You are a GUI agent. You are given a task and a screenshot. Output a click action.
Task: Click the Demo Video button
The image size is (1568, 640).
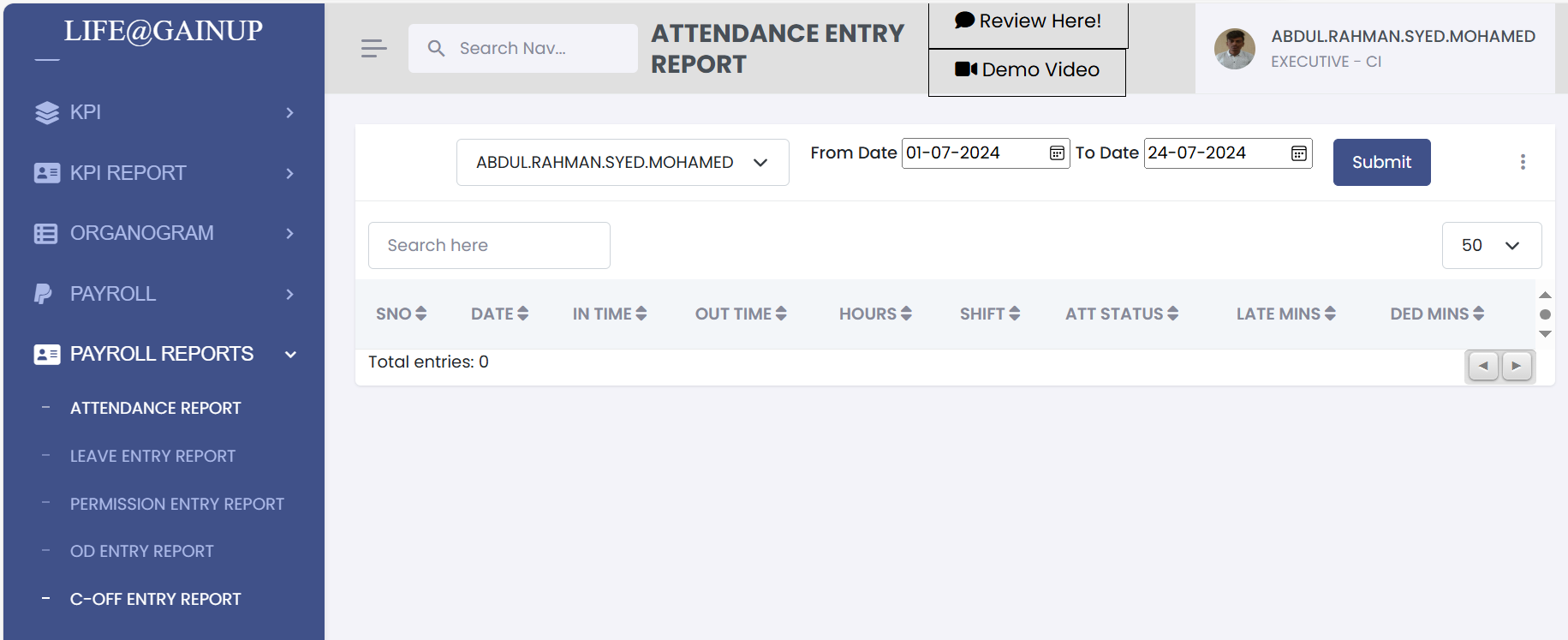1027,70
